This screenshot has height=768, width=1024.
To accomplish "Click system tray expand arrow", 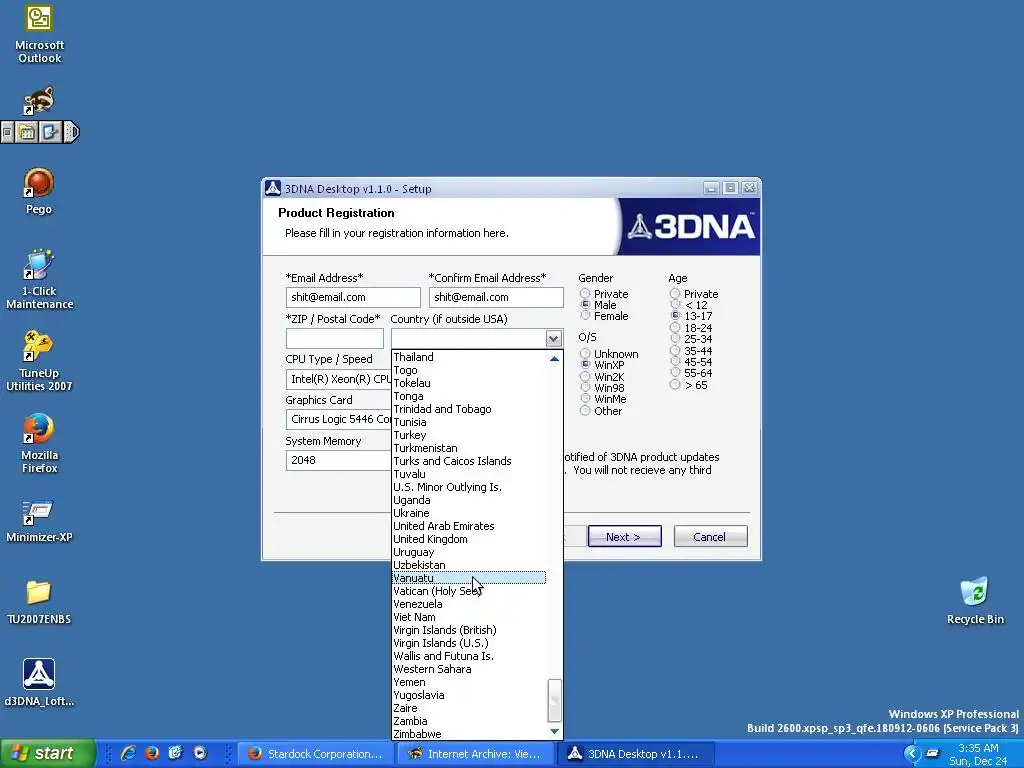I will point(911,753).
